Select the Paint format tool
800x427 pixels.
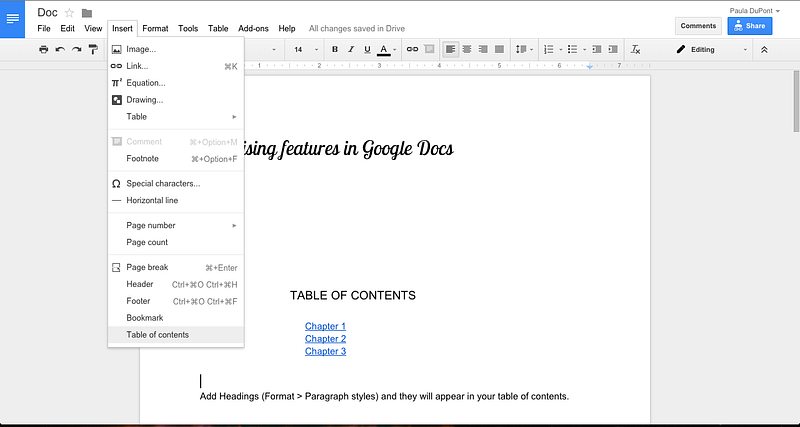[x=93, y=49]
